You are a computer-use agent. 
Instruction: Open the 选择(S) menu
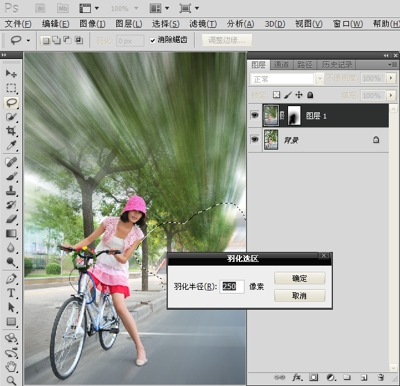point(166,24)
